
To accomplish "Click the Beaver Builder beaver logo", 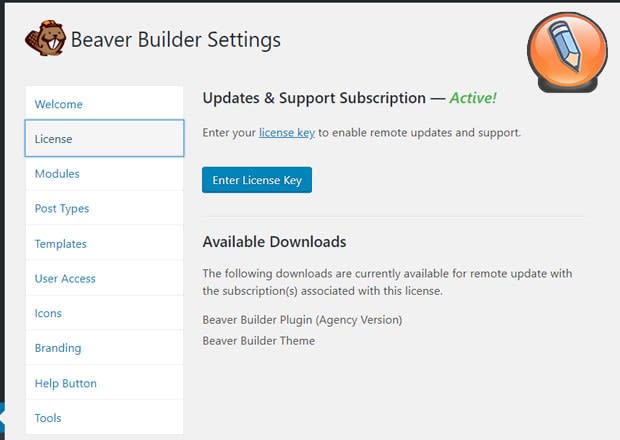I will (x=45, y=38).
